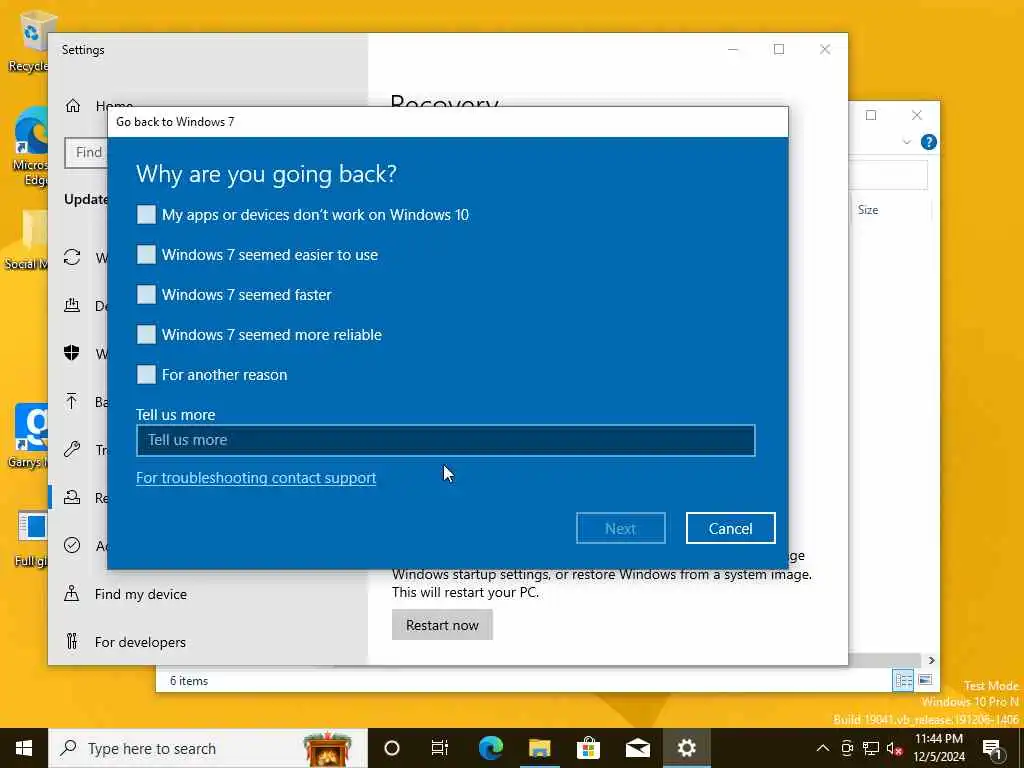Screen dimensions: 1024x768
Task: Click the Troubleshoot wrench icon
Action: [x=72, y=449]
